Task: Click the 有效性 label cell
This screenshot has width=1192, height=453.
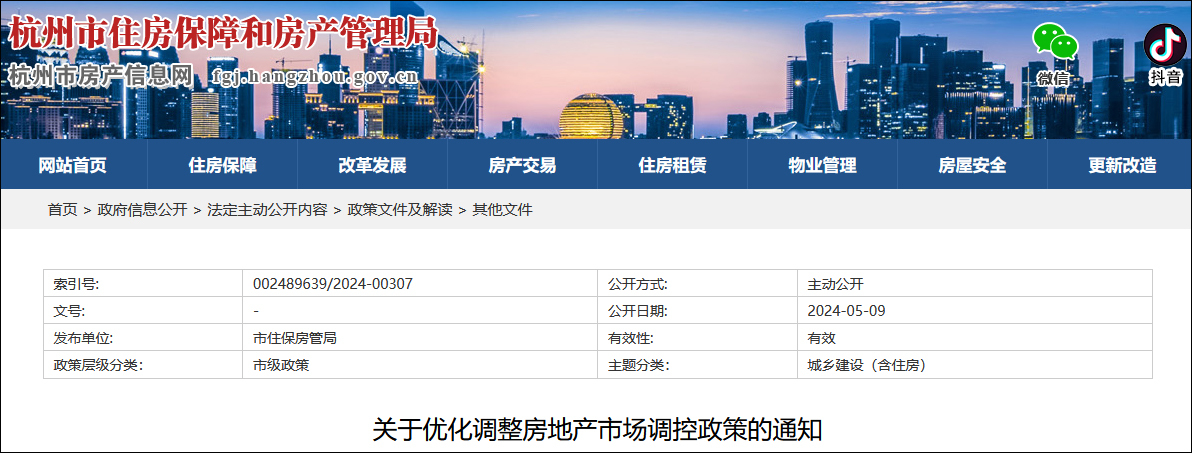Action: pos(697,338)
